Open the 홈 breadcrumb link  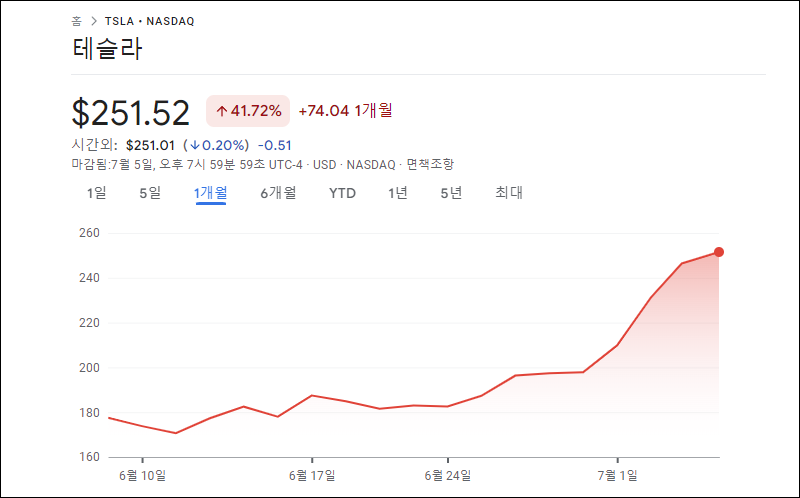point(76,21)
